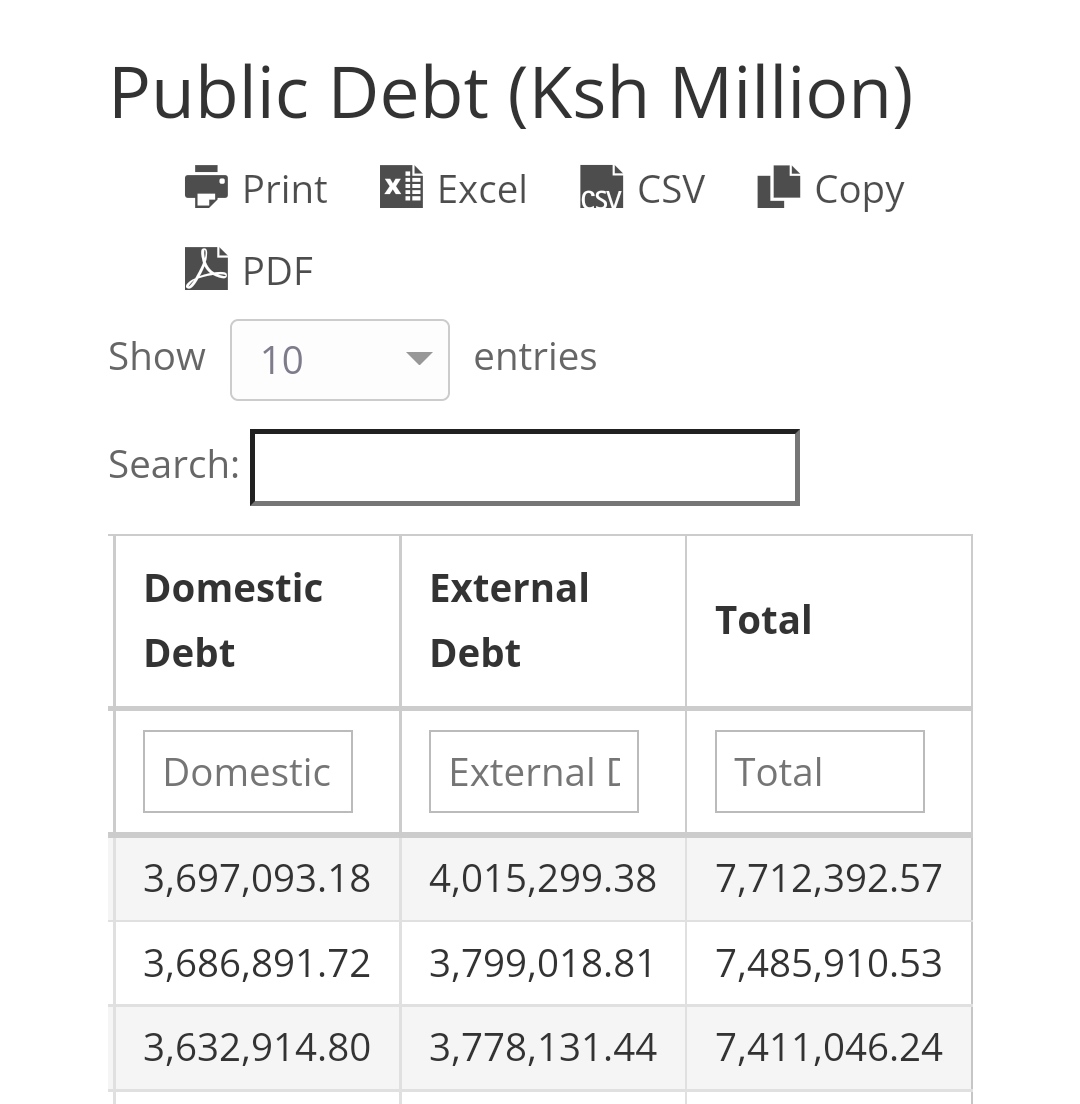The height and width of the screenshot is (1104, 1080).
Task: Focus the Total filter field
Action: (x=820, y=772)
